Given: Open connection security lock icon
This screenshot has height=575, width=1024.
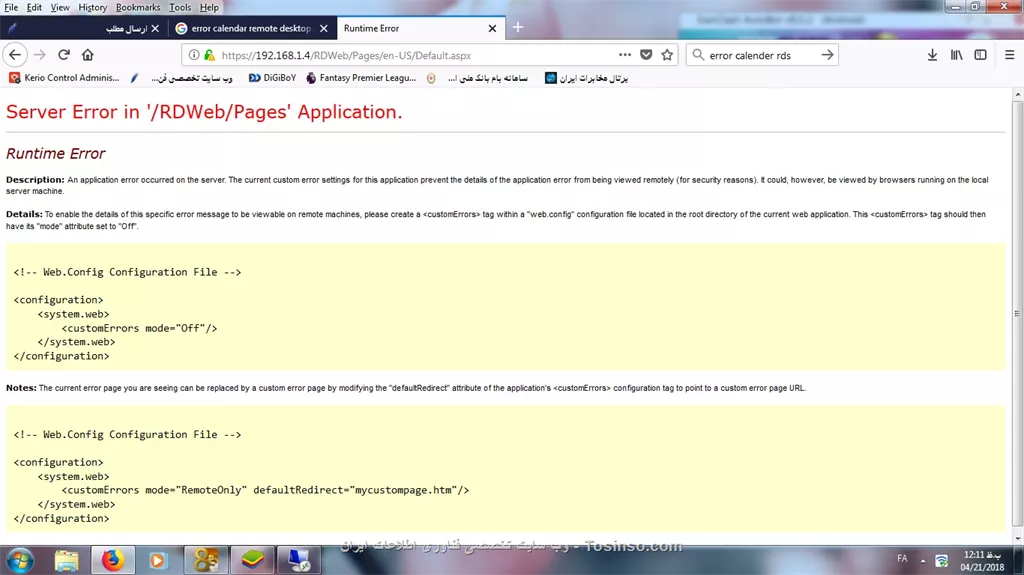Looking at the screenshot, I should pyautogui.click(x=209, y=55).
